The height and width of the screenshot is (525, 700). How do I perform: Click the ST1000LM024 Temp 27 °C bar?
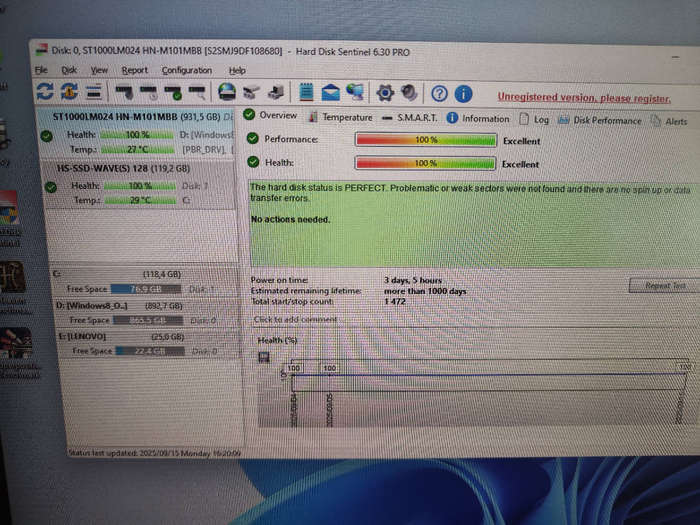pos(138,149)
